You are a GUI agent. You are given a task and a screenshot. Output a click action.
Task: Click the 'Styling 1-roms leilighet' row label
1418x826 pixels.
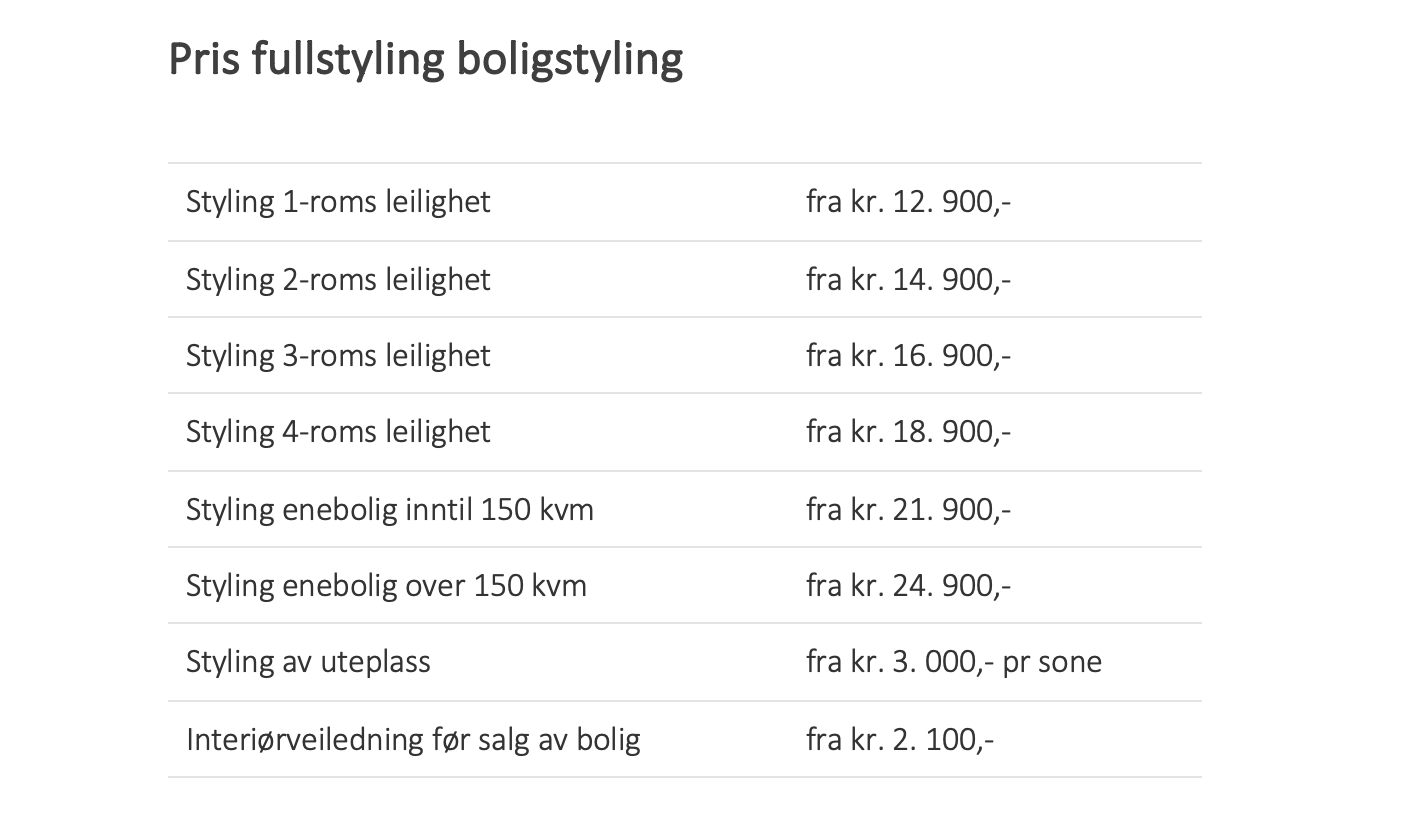coord(338,202)
